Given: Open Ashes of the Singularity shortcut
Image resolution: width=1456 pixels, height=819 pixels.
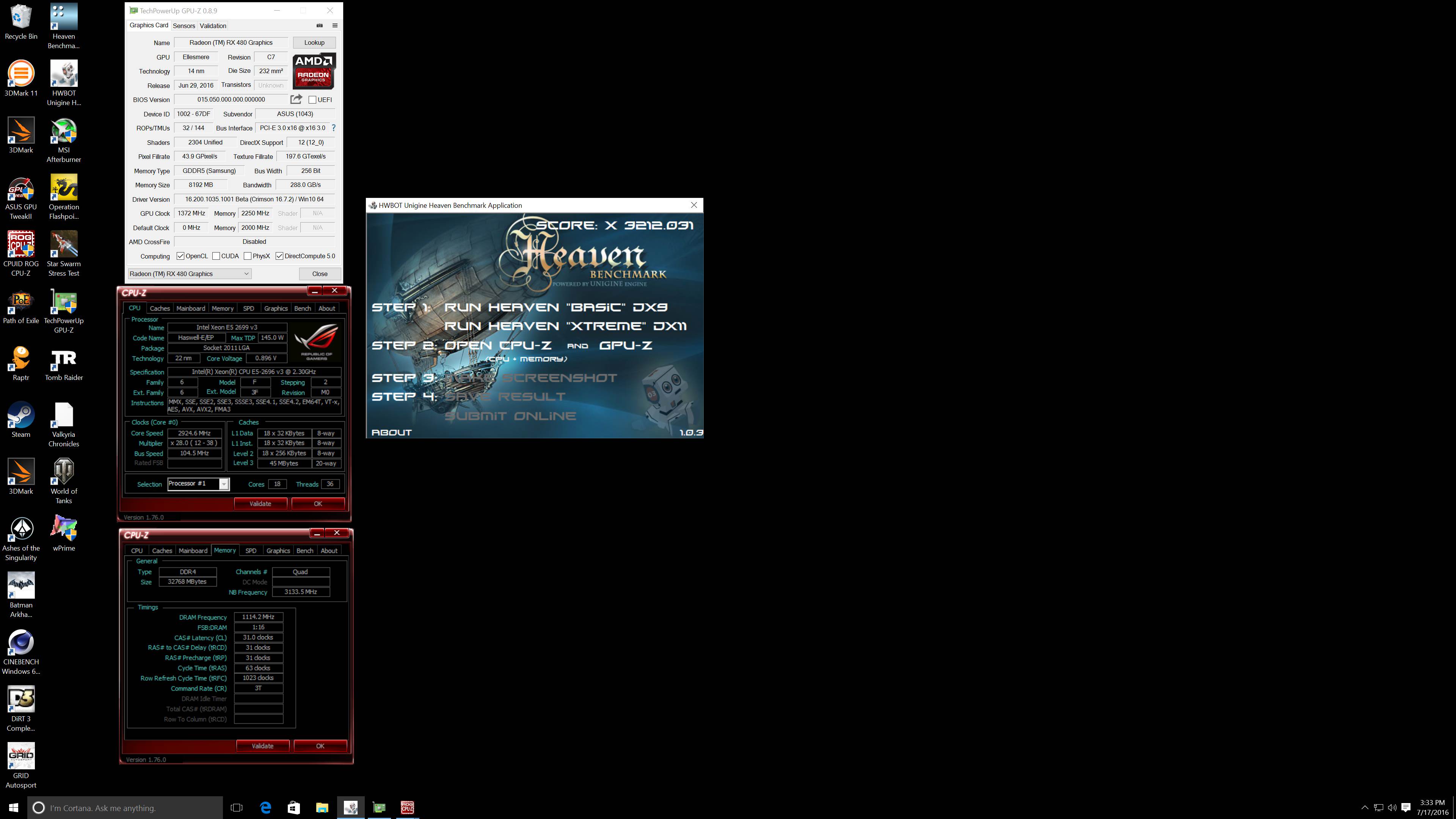Looking at the screenshot, I should click(x=21, y=539).
